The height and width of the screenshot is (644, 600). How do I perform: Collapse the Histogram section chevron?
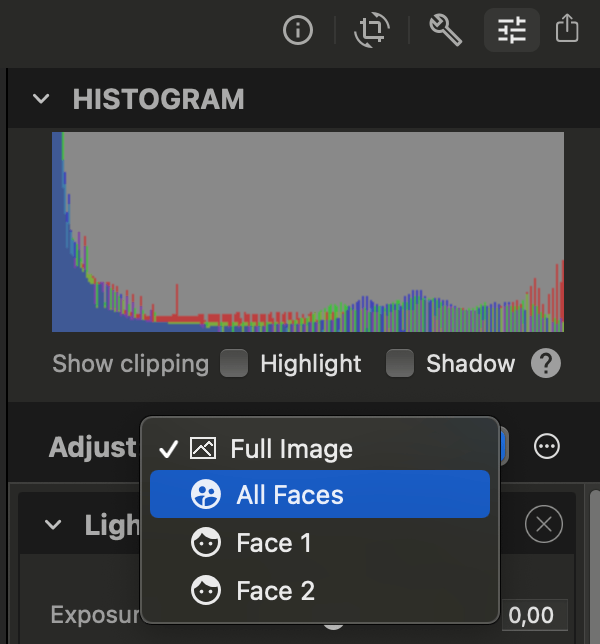(x=41, y=99)
